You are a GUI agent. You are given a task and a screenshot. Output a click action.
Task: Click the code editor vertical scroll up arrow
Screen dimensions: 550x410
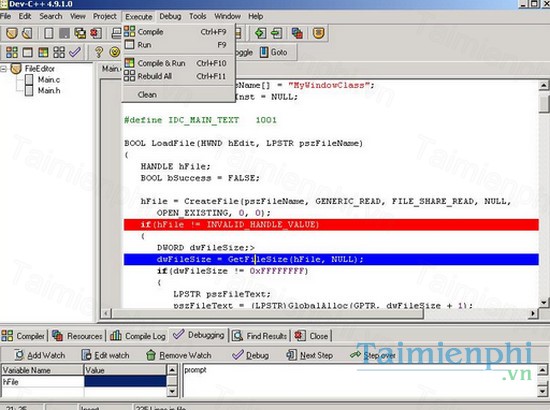tap(544, 85)
